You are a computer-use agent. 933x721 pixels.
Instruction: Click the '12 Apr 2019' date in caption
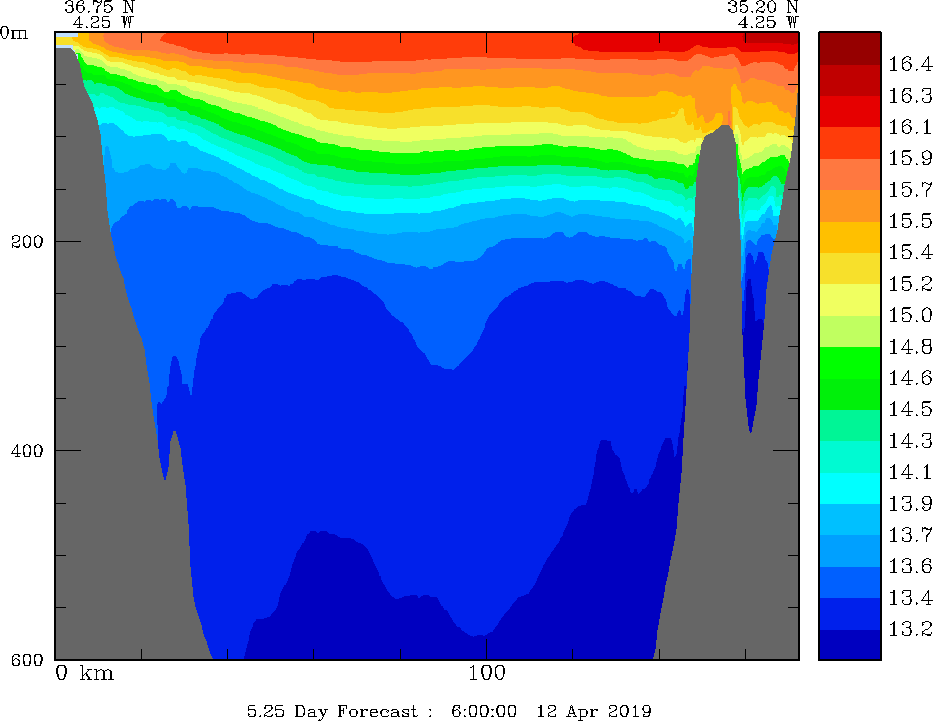coord(594,711)
